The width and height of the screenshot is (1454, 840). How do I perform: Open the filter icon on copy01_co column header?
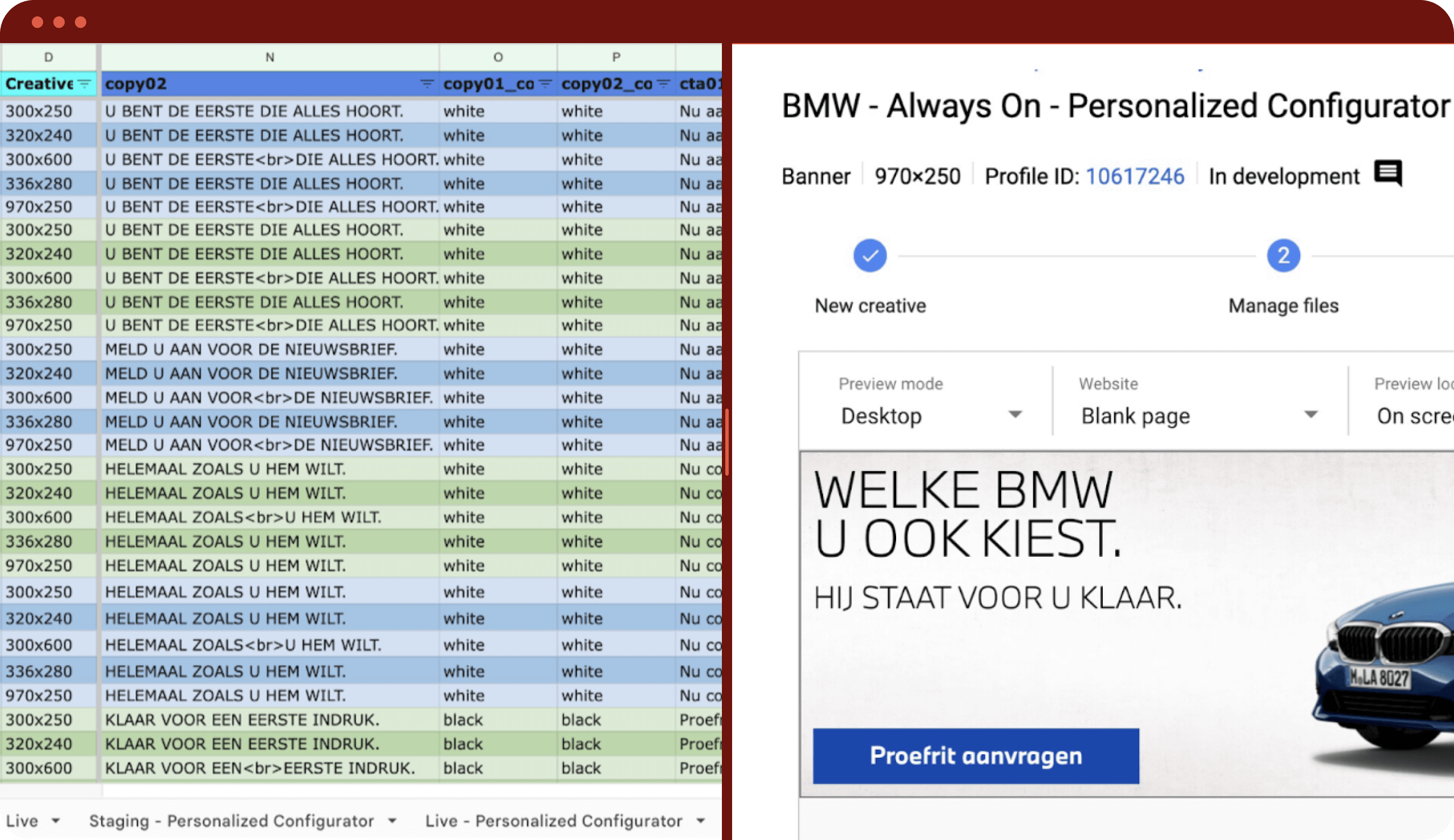click(545, 83)
